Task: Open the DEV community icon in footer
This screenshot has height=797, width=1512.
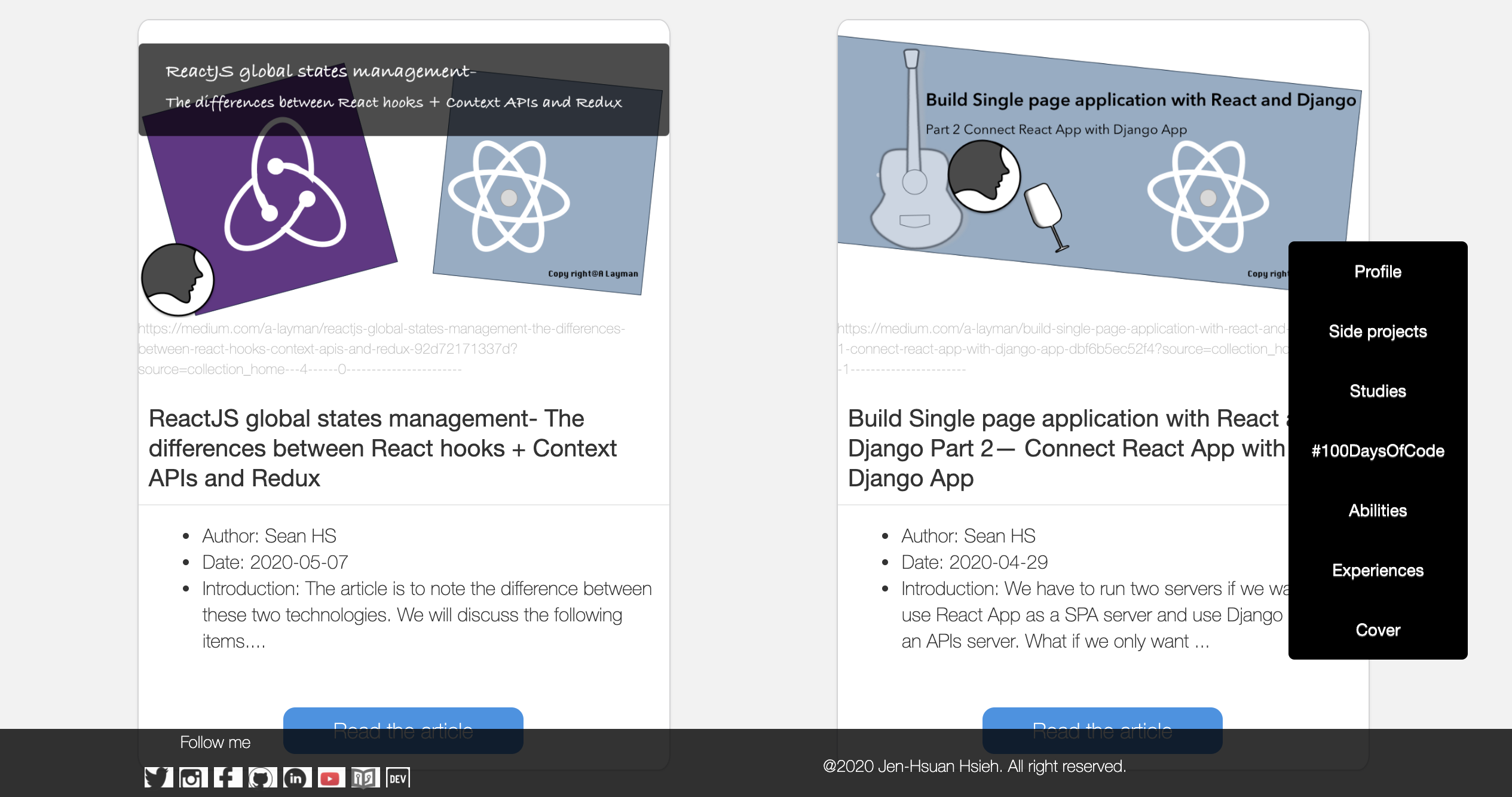Action: click(x=398, y=777)
